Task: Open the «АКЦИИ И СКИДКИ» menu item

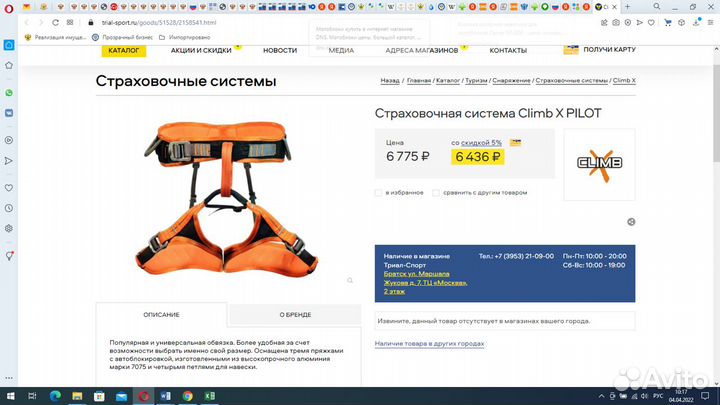Action: (201, 51)
